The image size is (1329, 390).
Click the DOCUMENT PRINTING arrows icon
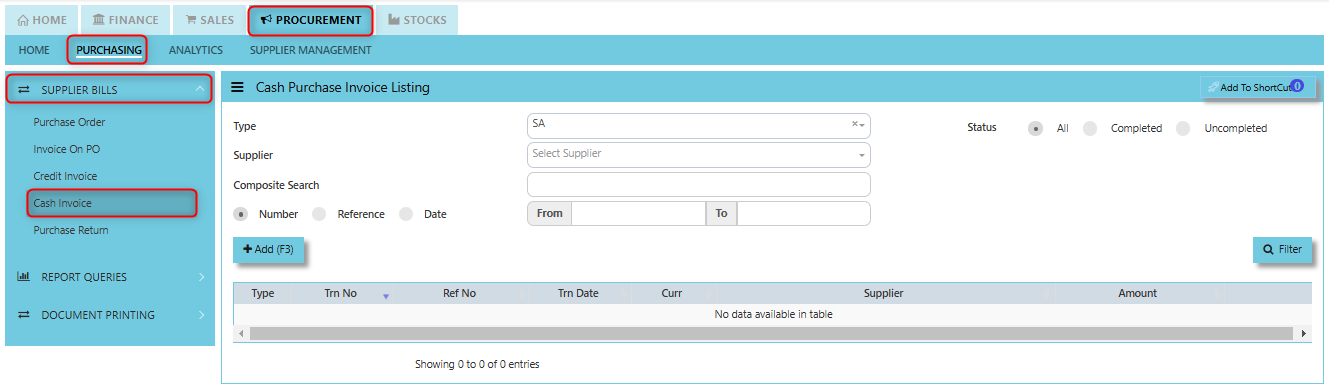tap(24, 315)
